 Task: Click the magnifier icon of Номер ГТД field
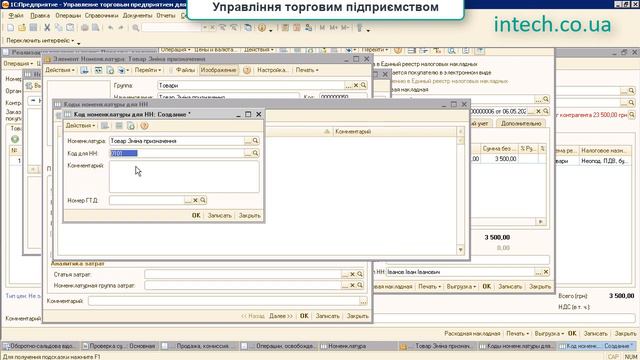(203, 200)
